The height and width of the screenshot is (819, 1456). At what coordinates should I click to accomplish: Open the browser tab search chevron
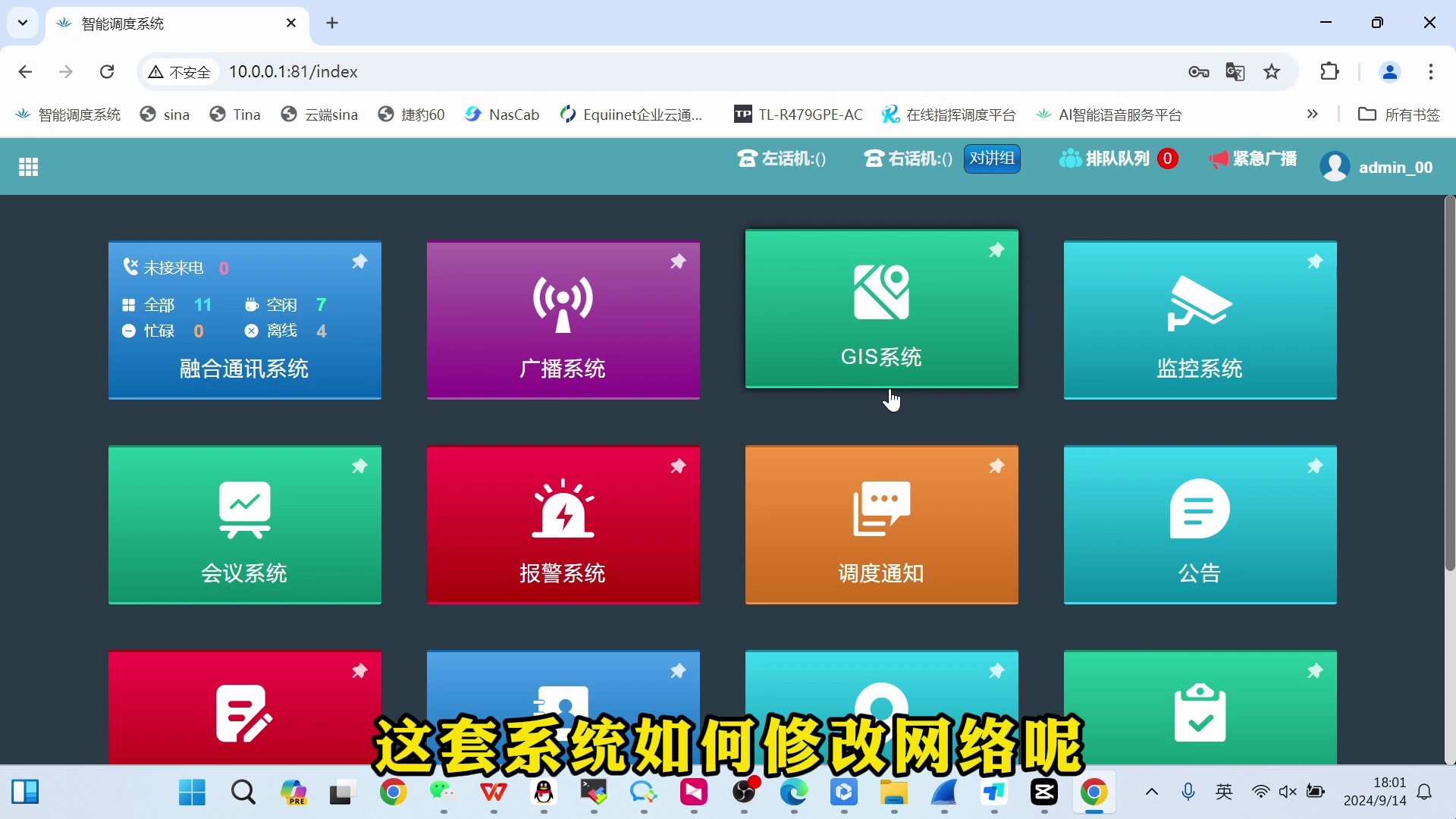[23, 23]
